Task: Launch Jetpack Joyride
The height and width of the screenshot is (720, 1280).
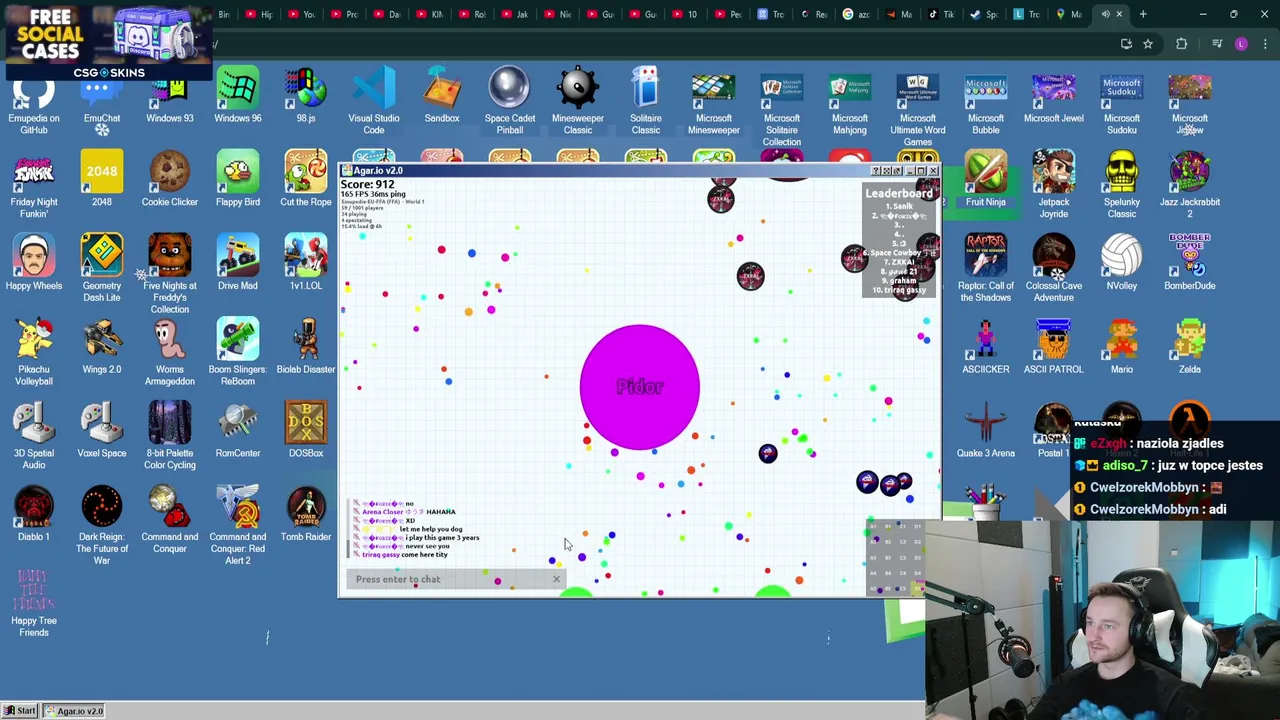Action: pyautogui.click(x=1054, y=186)
